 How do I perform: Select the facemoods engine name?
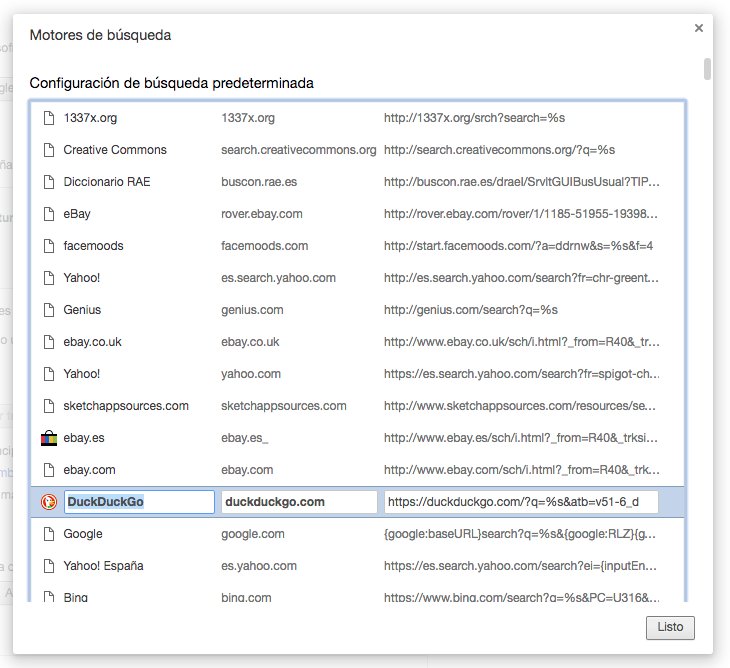(94, 246)
